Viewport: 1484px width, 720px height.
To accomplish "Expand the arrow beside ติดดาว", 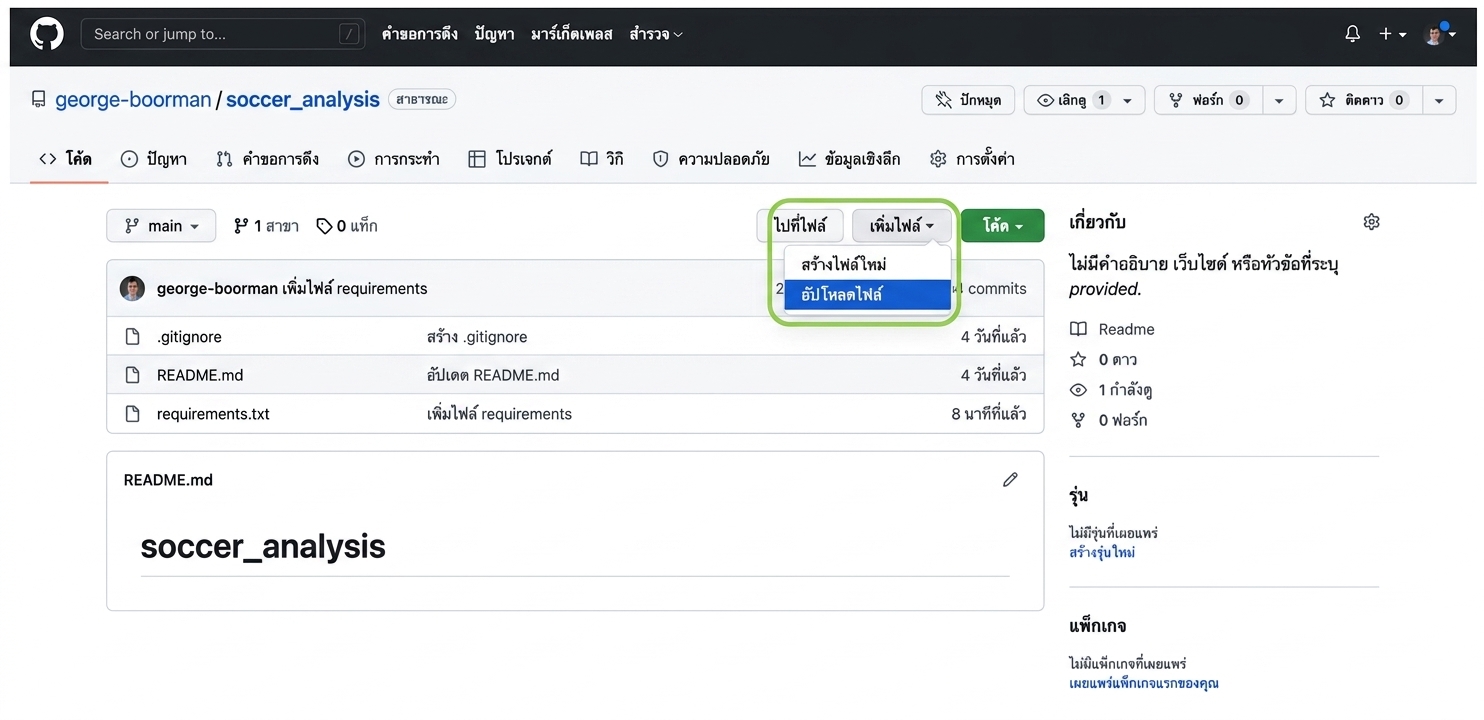I will (x=1439, y=100).
